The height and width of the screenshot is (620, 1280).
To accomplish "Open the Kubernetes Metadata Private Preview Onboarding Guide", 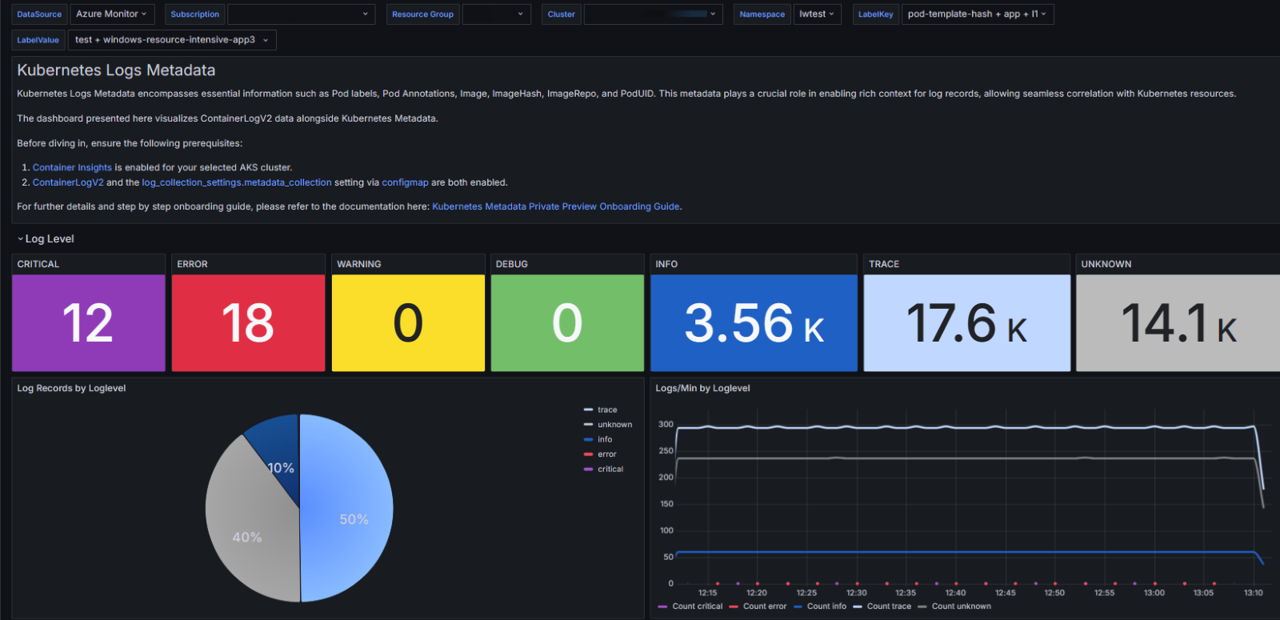I will pyautogui.click(x=555, y=206).
